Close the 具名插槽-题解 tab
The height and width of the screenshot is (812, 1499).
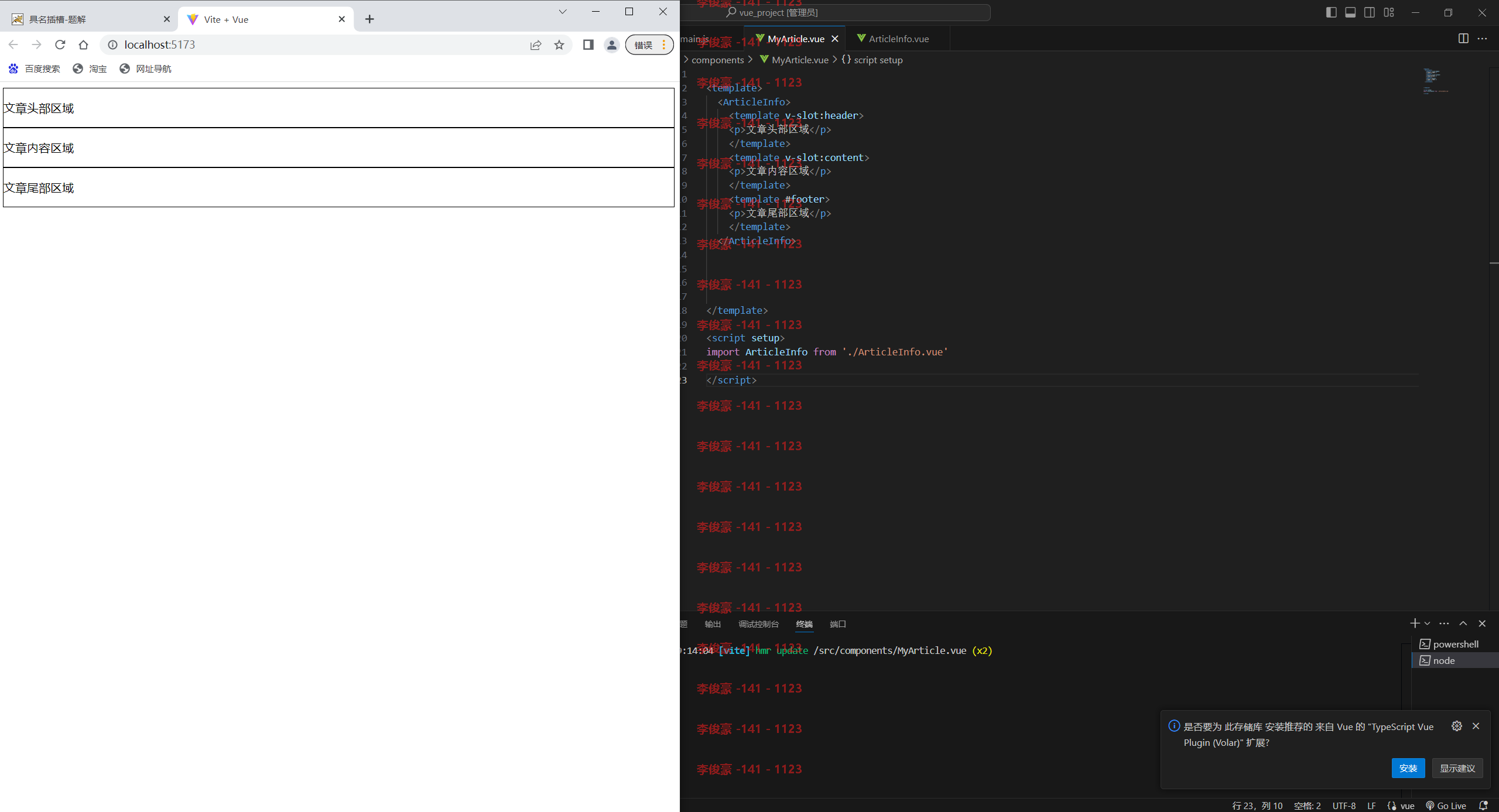point(167,19)
